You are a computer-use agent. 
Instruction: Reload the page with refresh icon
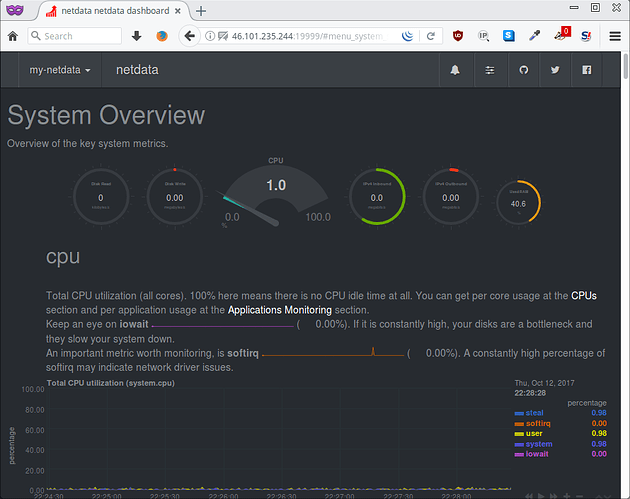[431, 35]
